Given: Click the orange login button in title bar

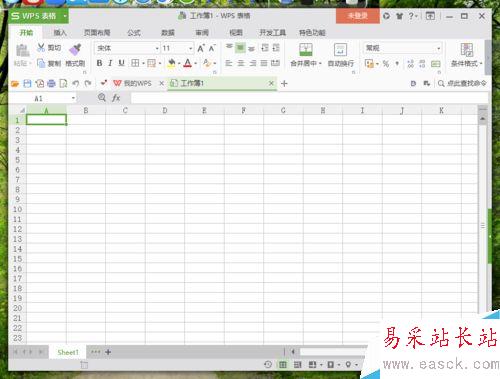Looking at the screenshot, I should [x=358, y=16].
